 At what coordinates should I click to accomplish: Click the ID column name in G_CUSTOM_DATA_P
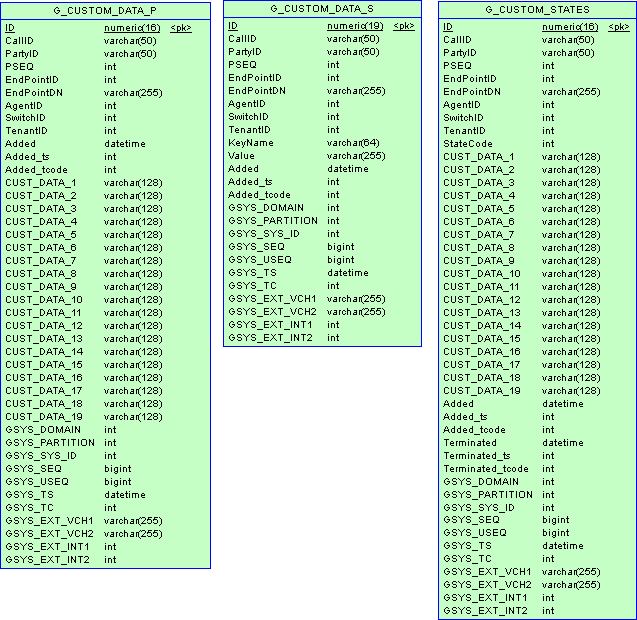(x=10, y=28)
